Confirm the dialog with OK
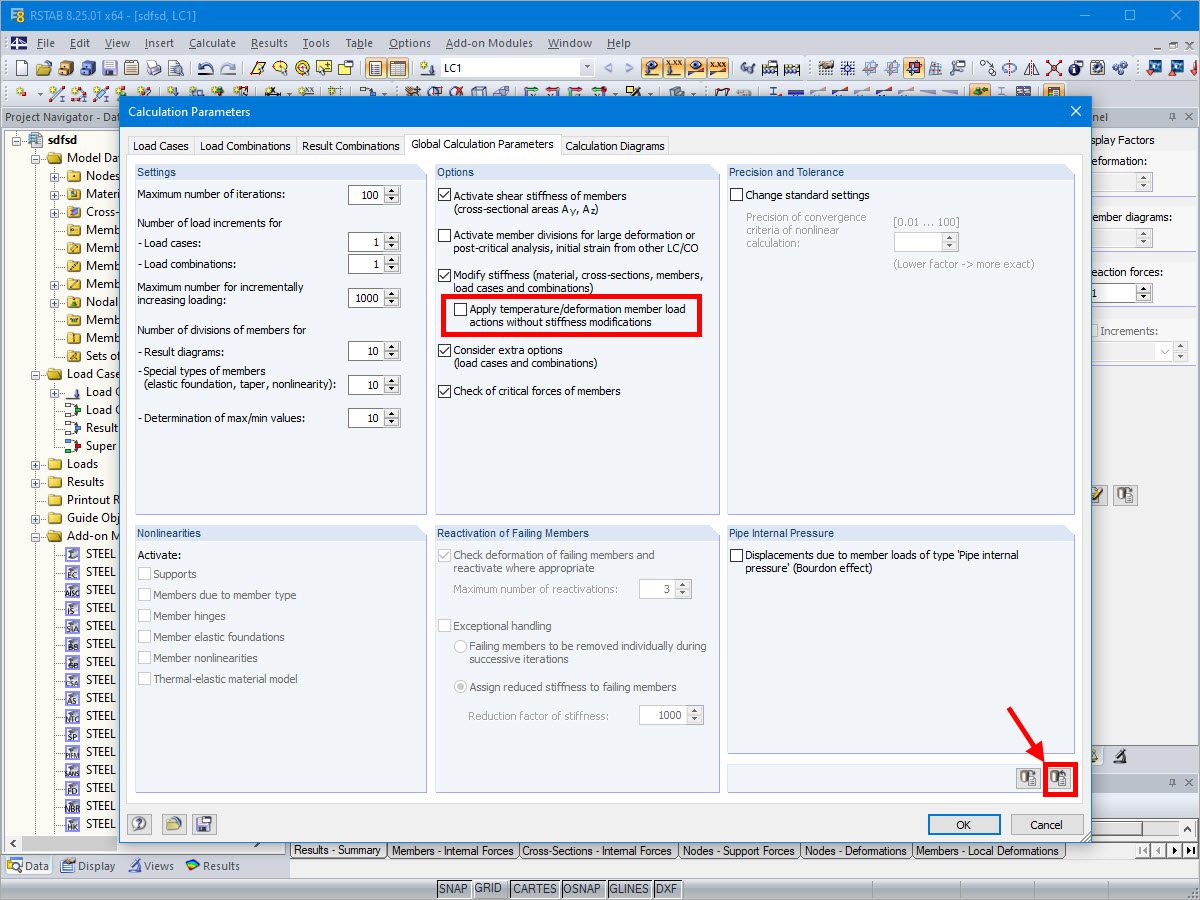Viewport: 1200px width, 900px height. [x=963, y=824]
